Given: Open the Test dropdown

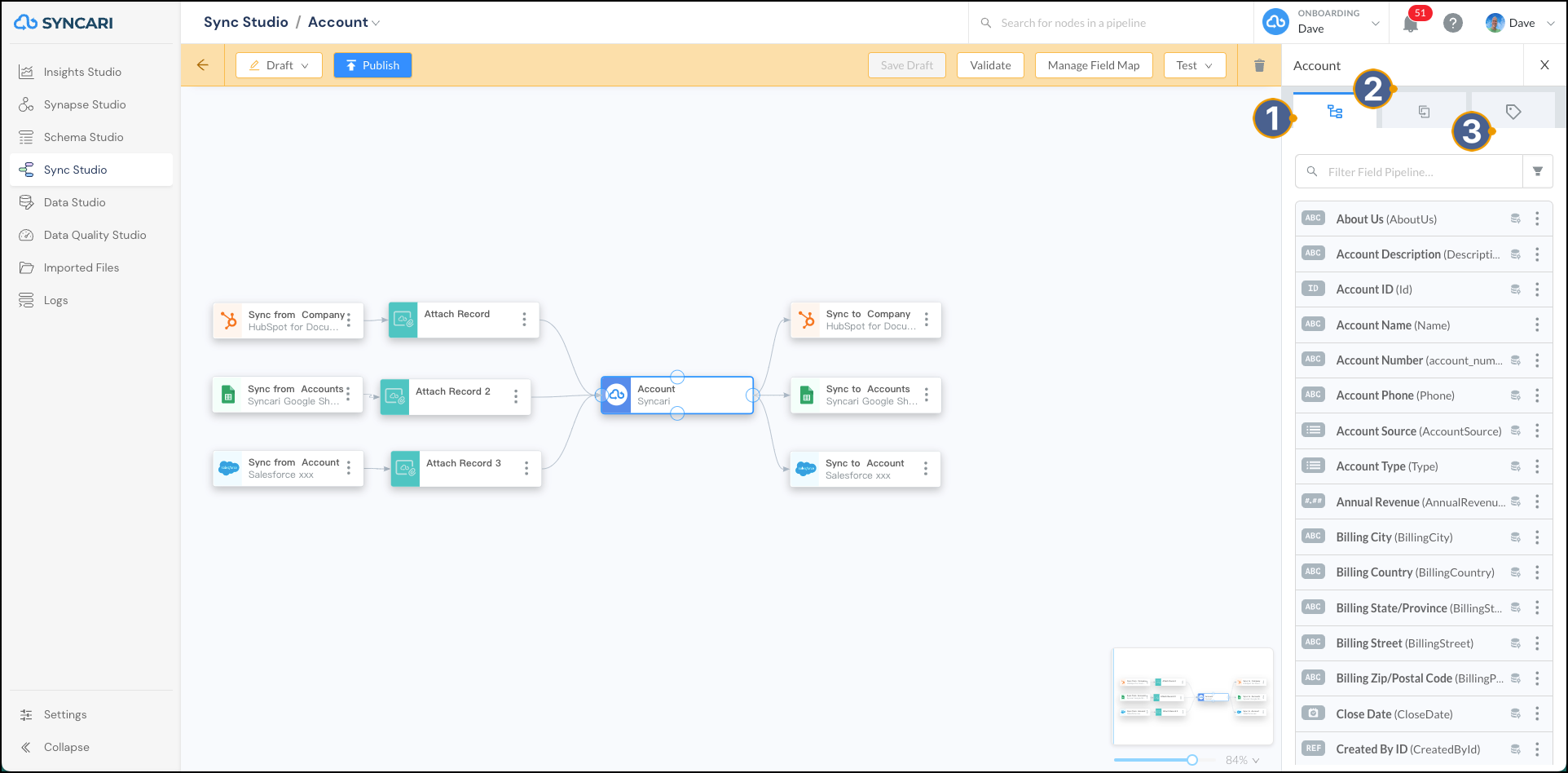Looking at the screenshot, I should (x=1195, y=65).
